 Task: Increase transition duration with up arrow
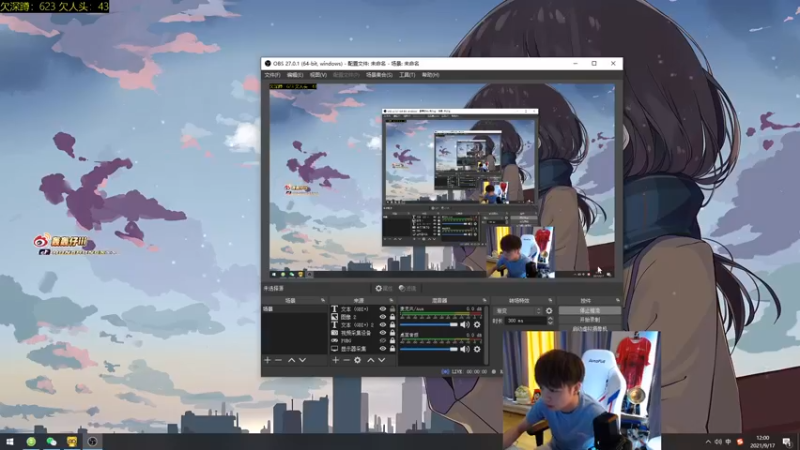[x=550, y=318]
